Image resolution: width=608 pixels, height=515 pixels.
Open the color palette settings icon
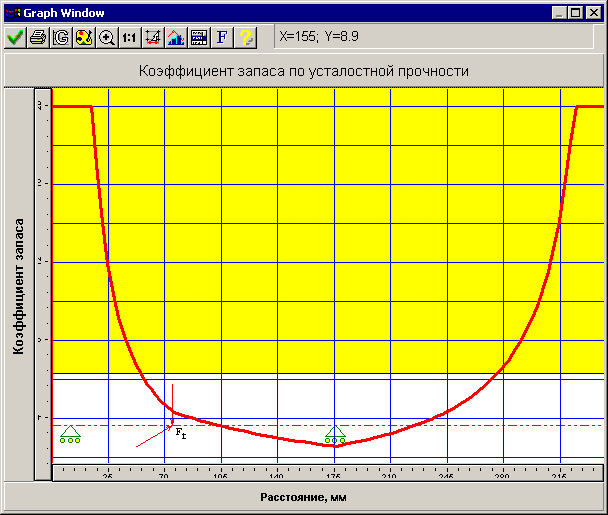point(84,38)
